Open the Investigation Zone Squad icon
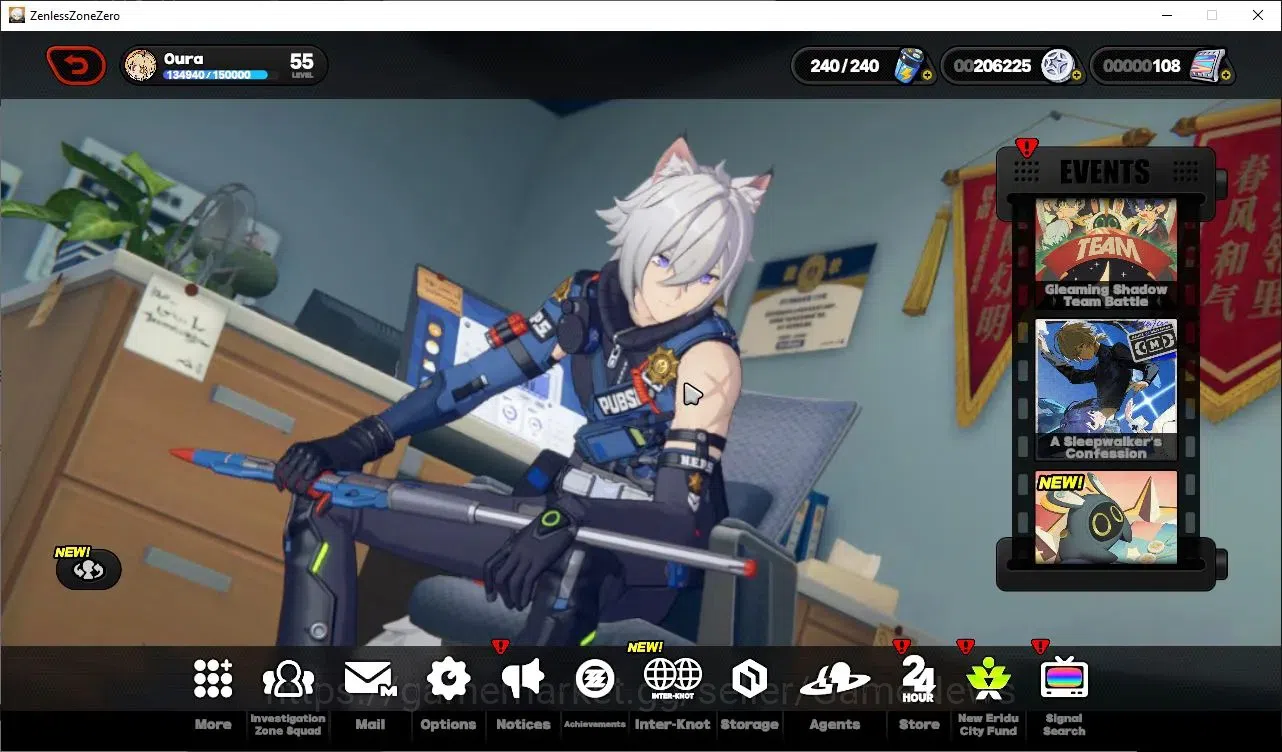The width and height of the screenshot is (1282, 752). click(x=288, y=679)
